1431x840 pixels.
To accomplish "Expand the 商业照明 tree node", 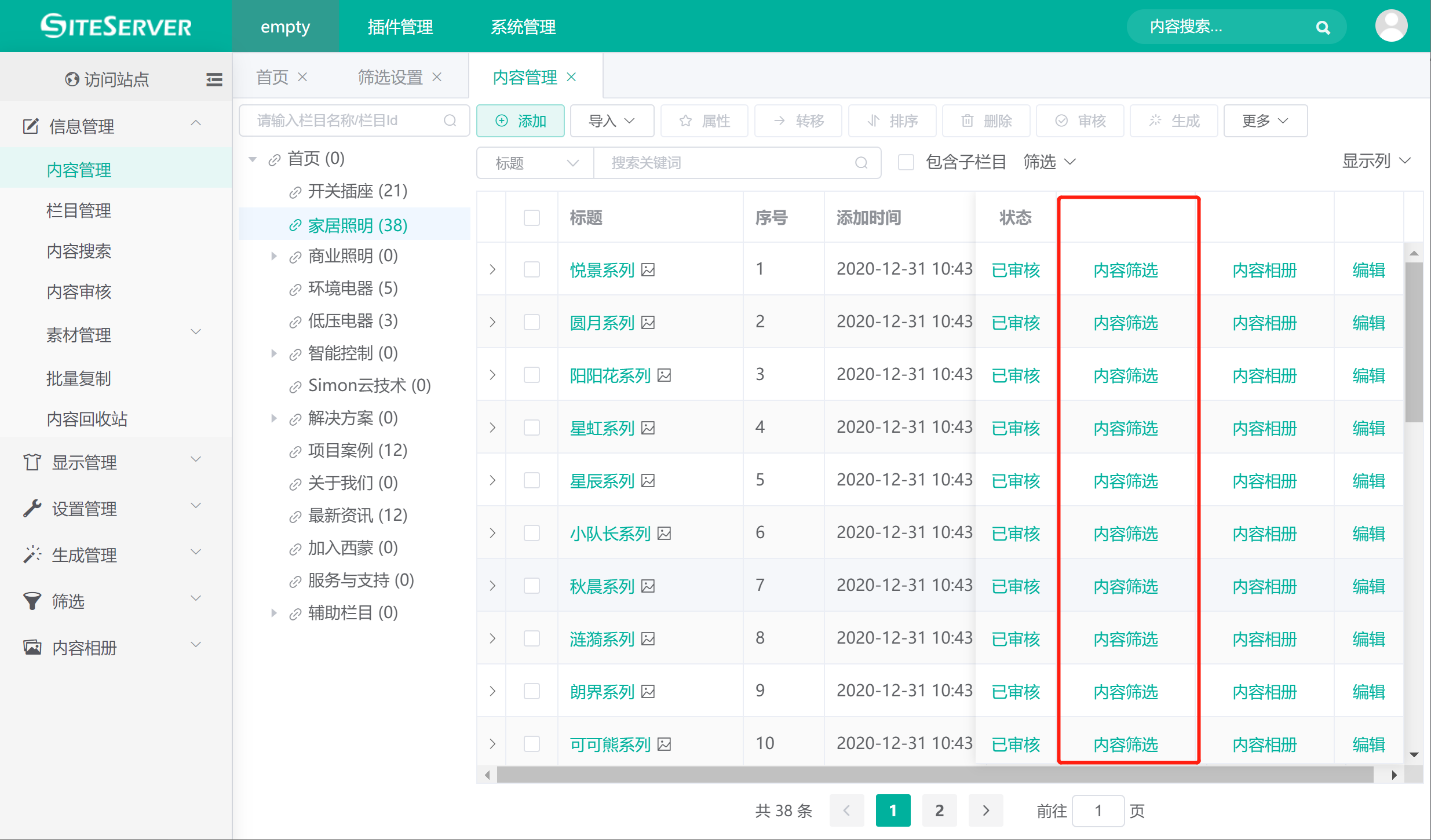I will coord(274,256).
